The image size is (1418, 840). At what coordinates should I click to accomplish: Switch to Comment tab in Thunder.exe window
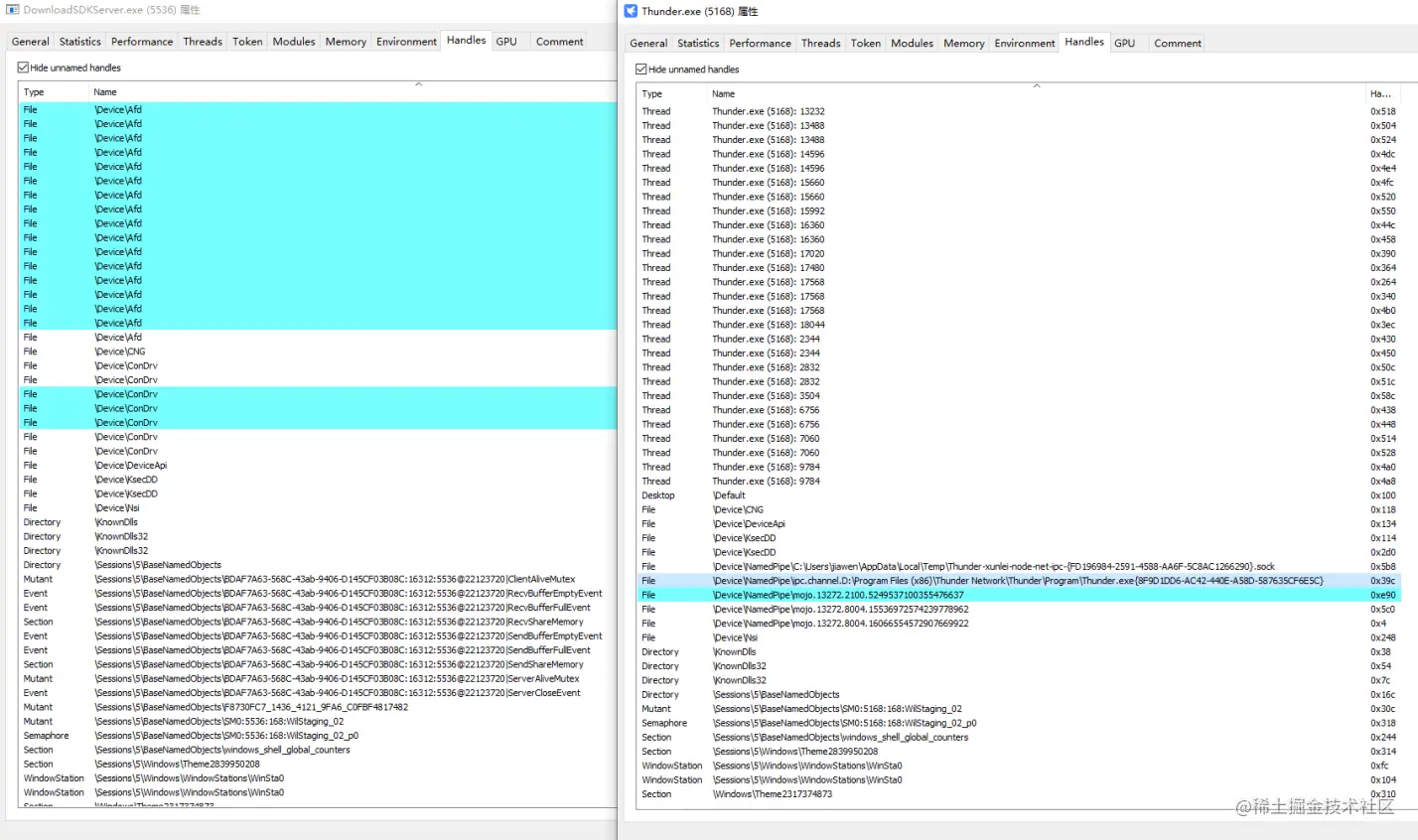coord(1178,44)
